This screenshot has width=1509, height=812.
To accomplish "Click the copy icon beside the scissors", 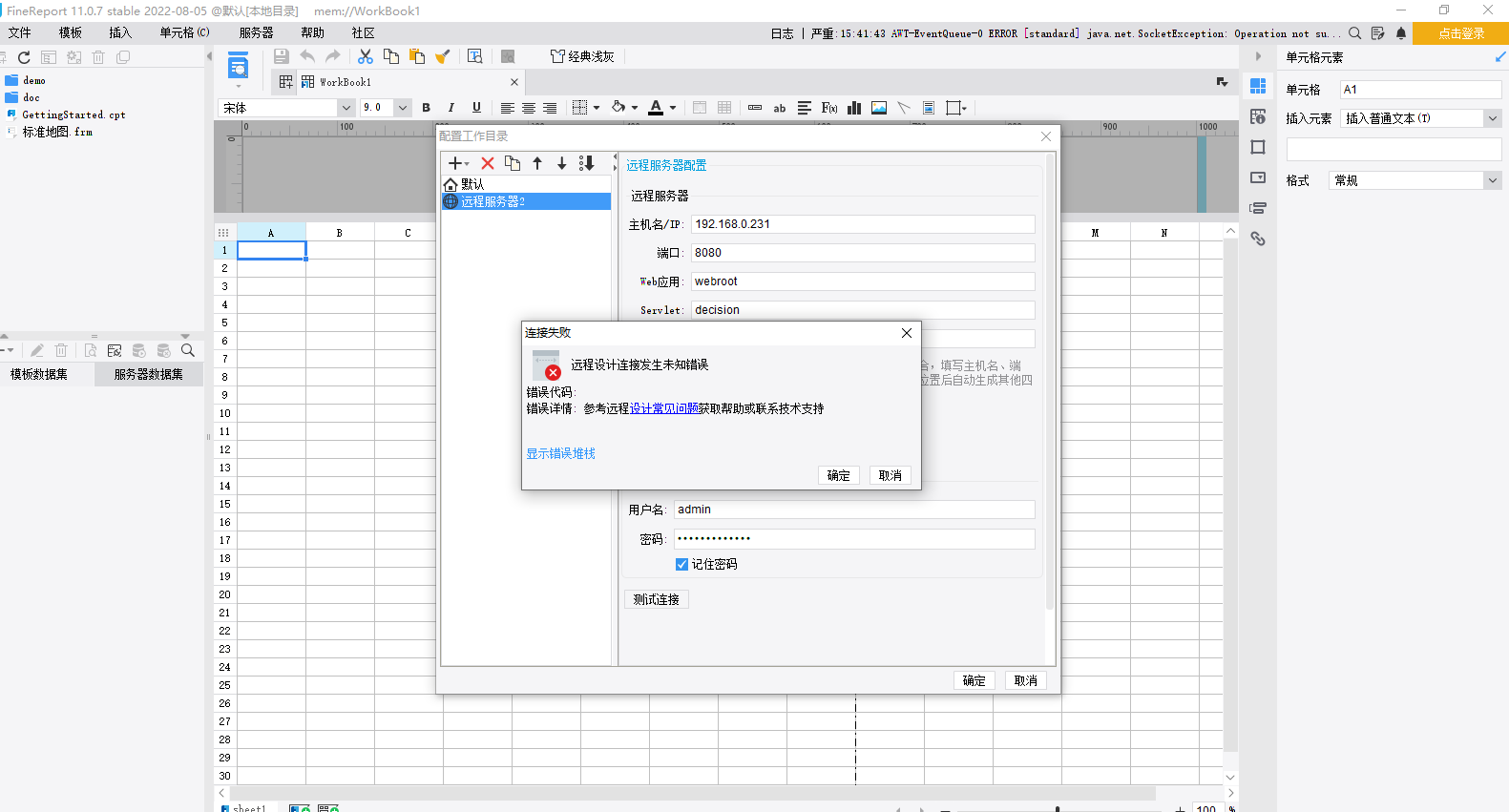I will click(x=391, y=57).
